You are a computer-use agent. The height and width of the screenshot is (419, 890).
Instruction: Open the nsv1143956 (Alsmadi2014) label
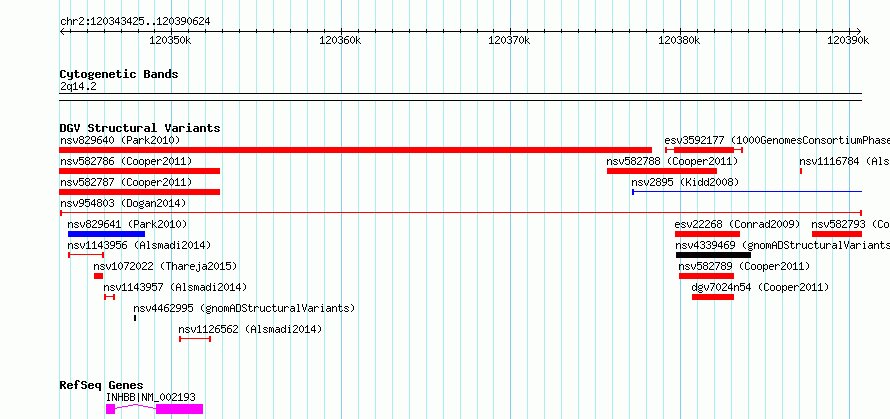pos(139,245)
